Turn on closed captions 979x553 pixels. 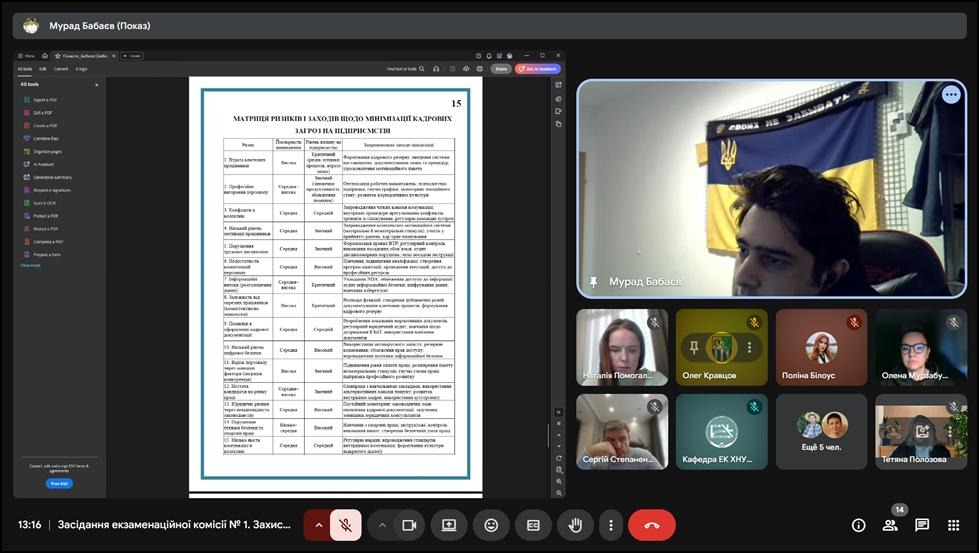533,525
